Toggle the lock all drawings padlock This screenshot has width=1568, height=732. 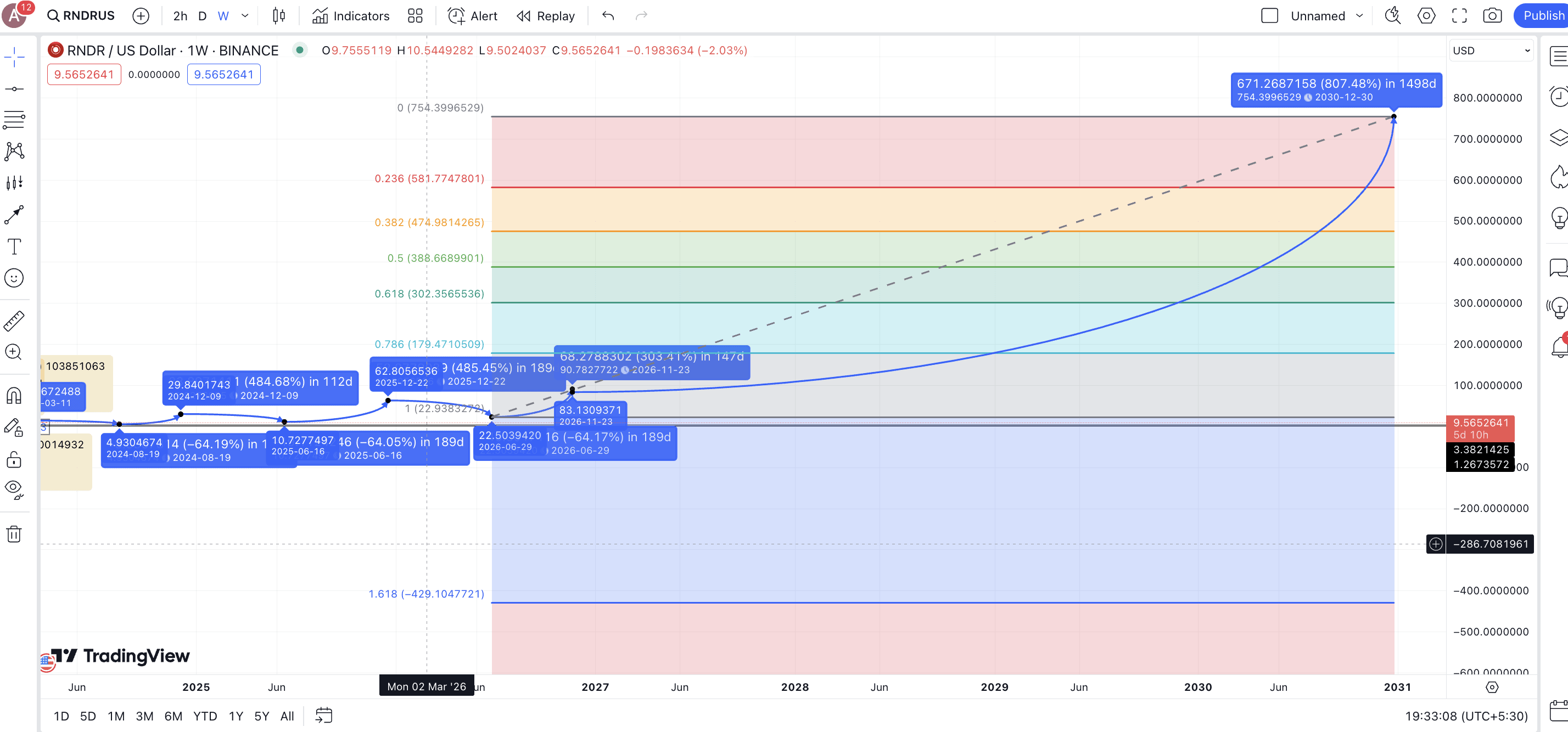14,459
